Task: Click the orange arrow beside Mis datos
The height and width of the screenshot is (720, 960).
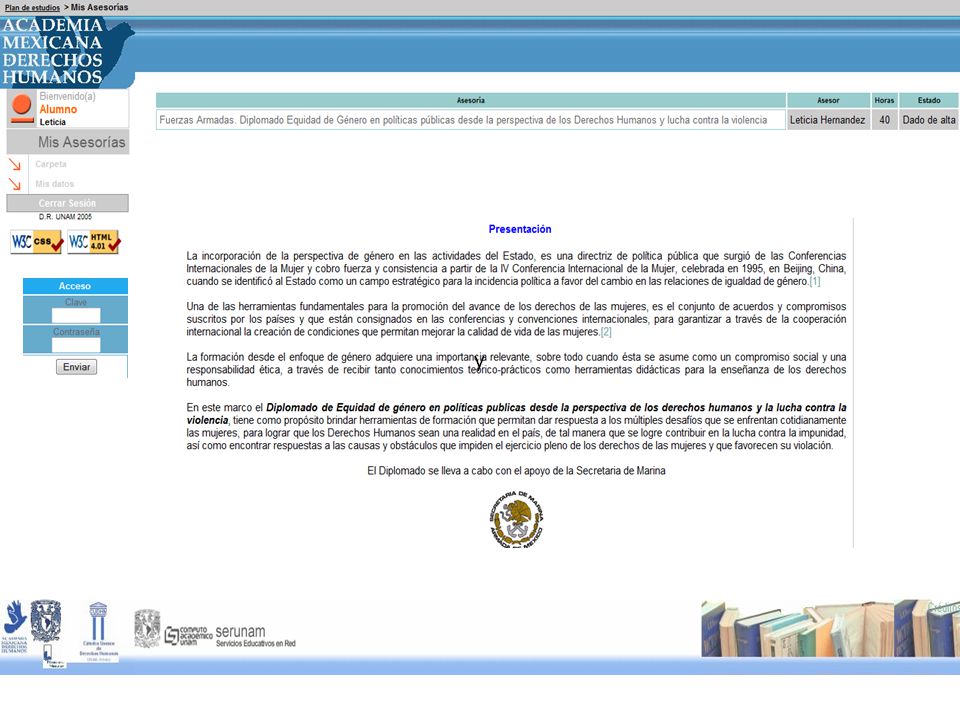Action: pyautogui.click(x=15, y=184)
